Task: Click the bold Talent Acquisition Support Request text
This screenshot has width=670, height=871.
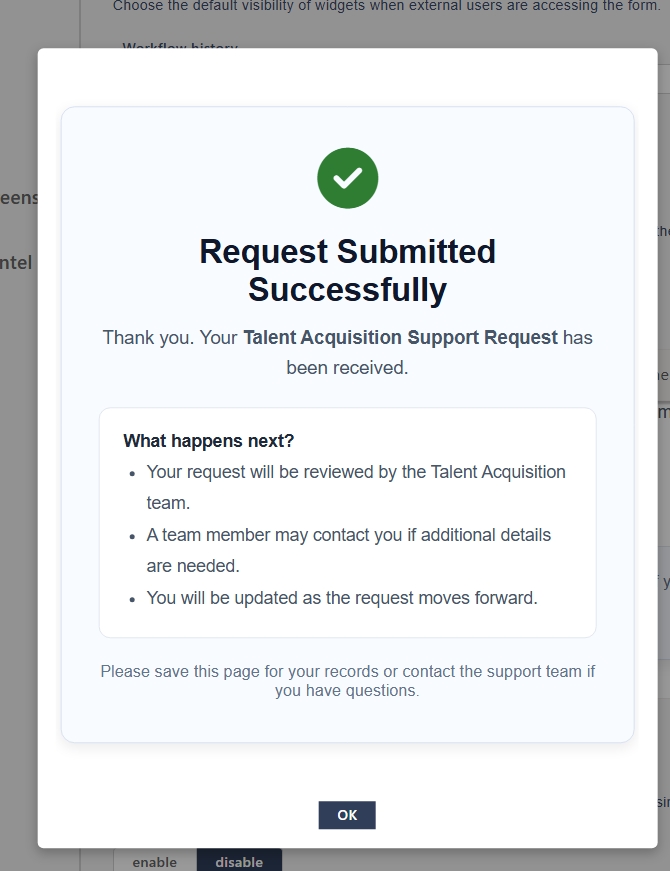Action: coord(400,337)
